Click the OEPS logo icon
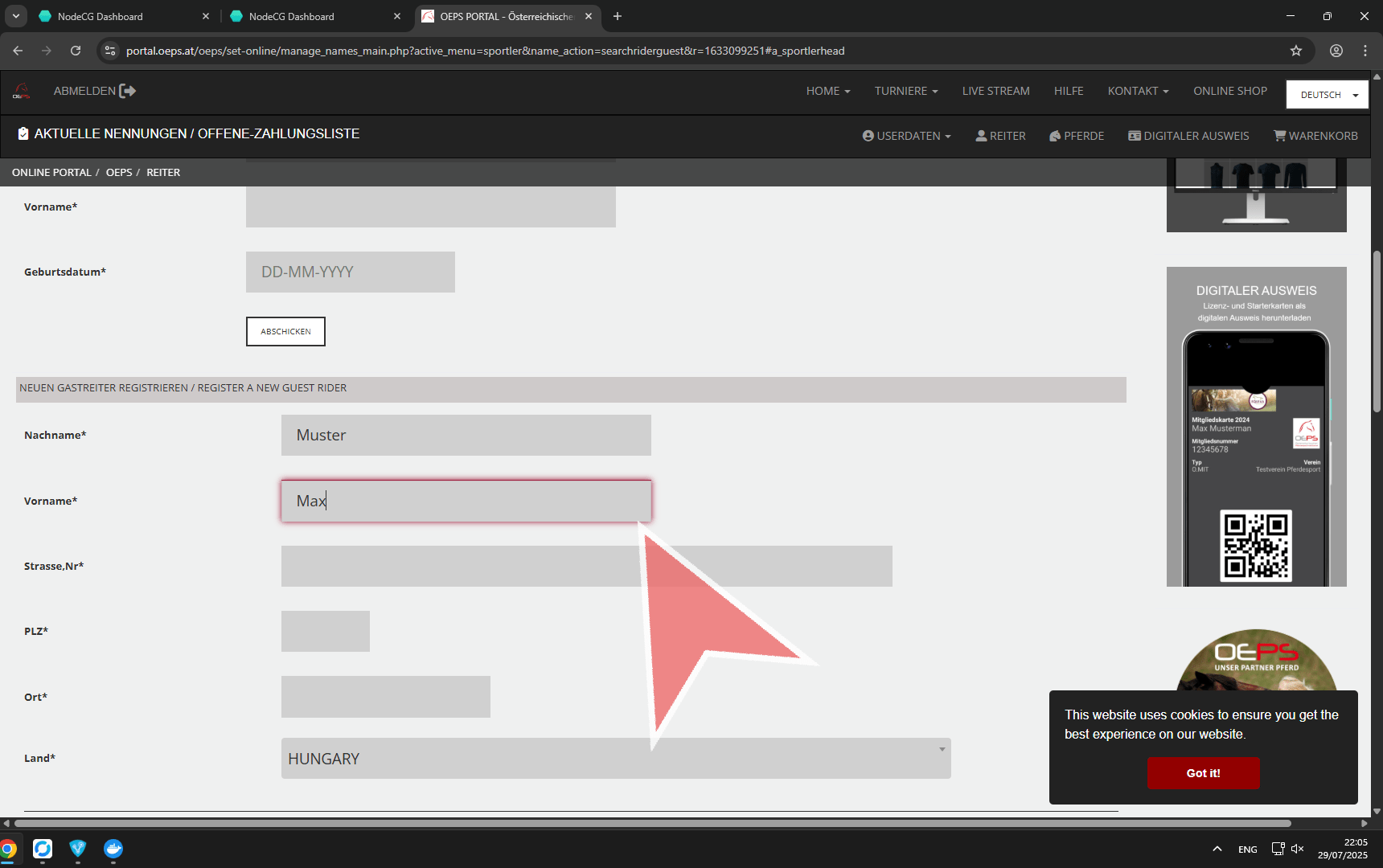Screen dimensions: 1383x868 point(22,92)
